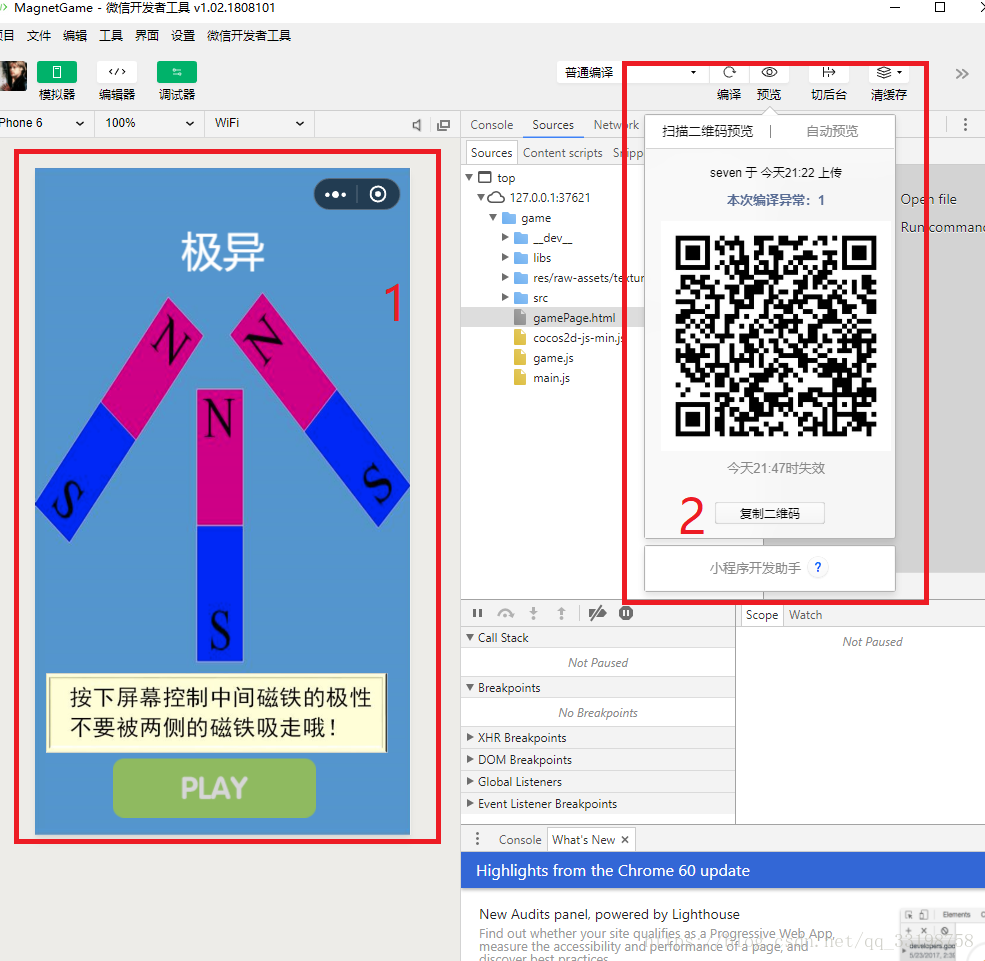This screenshot has height=961, width=985.
Task: Open the drawer three-dot menu icon
Action: coord(477,839)
